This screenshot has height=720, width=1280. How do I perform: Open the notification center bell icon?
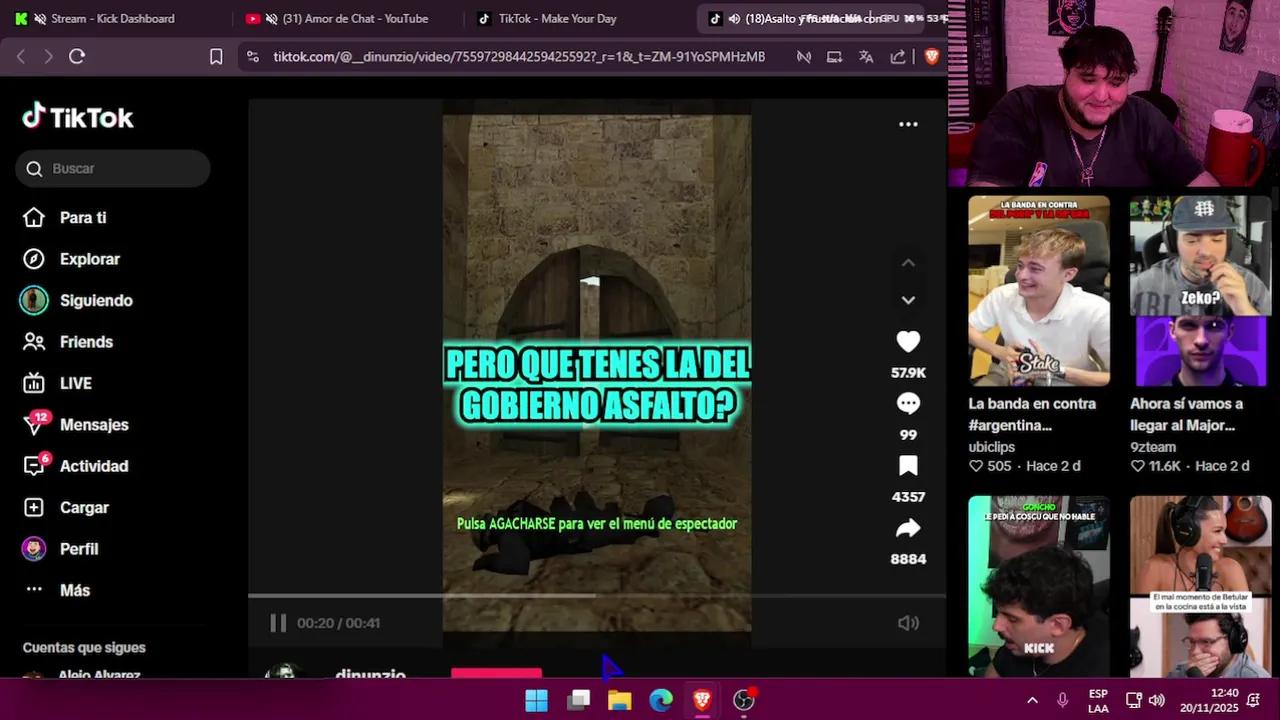[1254, 700]
